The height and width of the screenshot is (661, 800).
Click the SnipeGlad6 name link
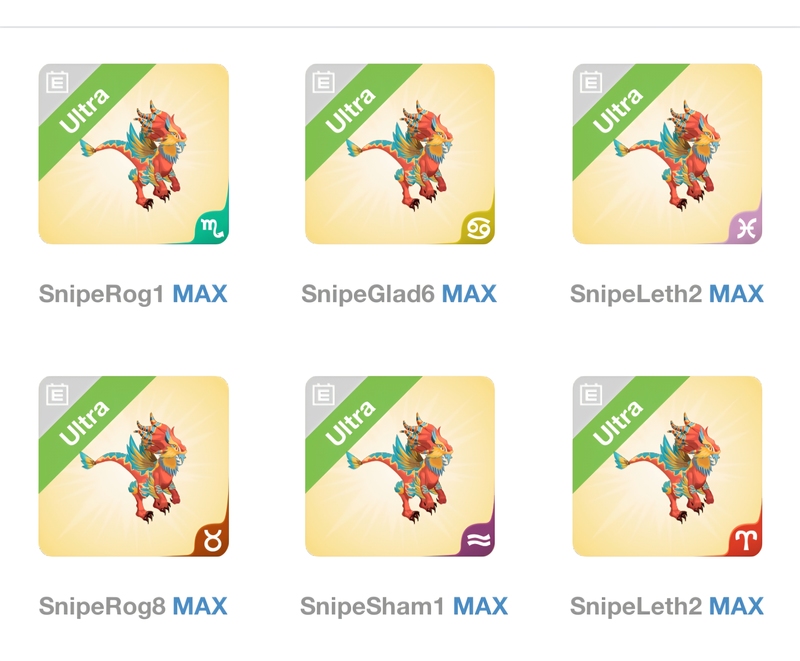tap(368, 294)
